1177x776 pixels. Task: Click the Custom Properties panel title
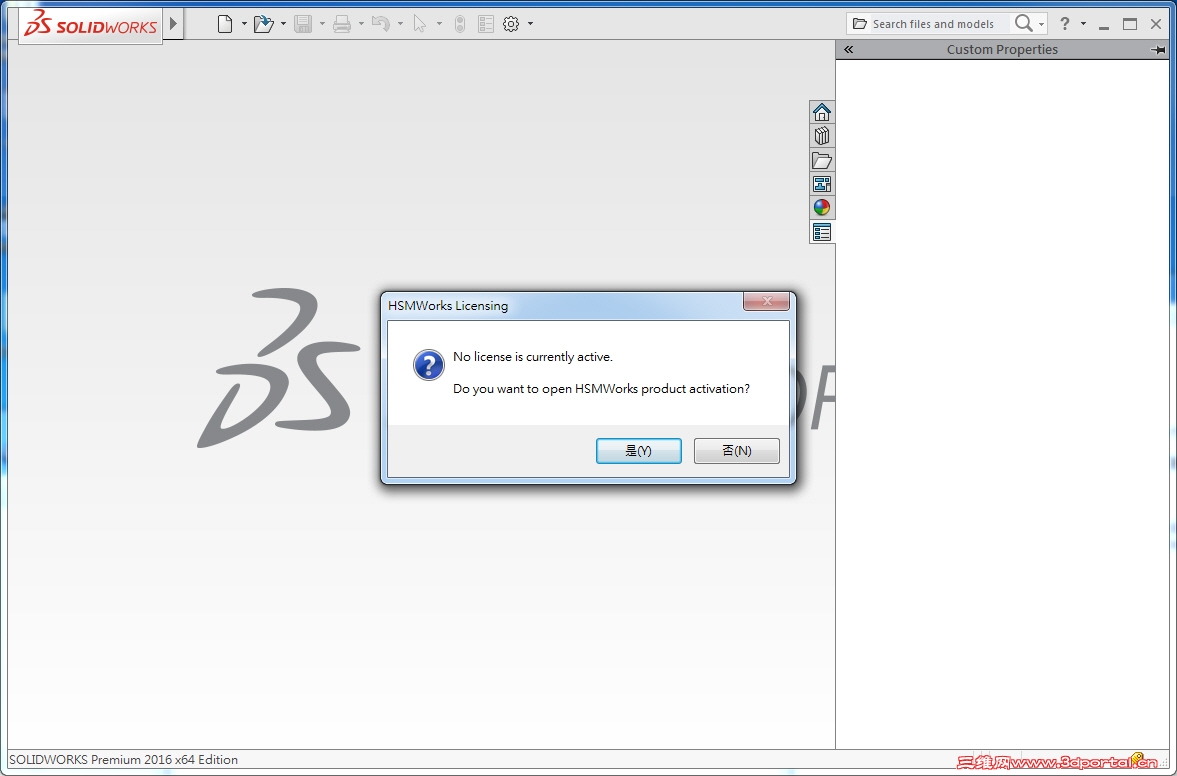[x=1002, y=50]
